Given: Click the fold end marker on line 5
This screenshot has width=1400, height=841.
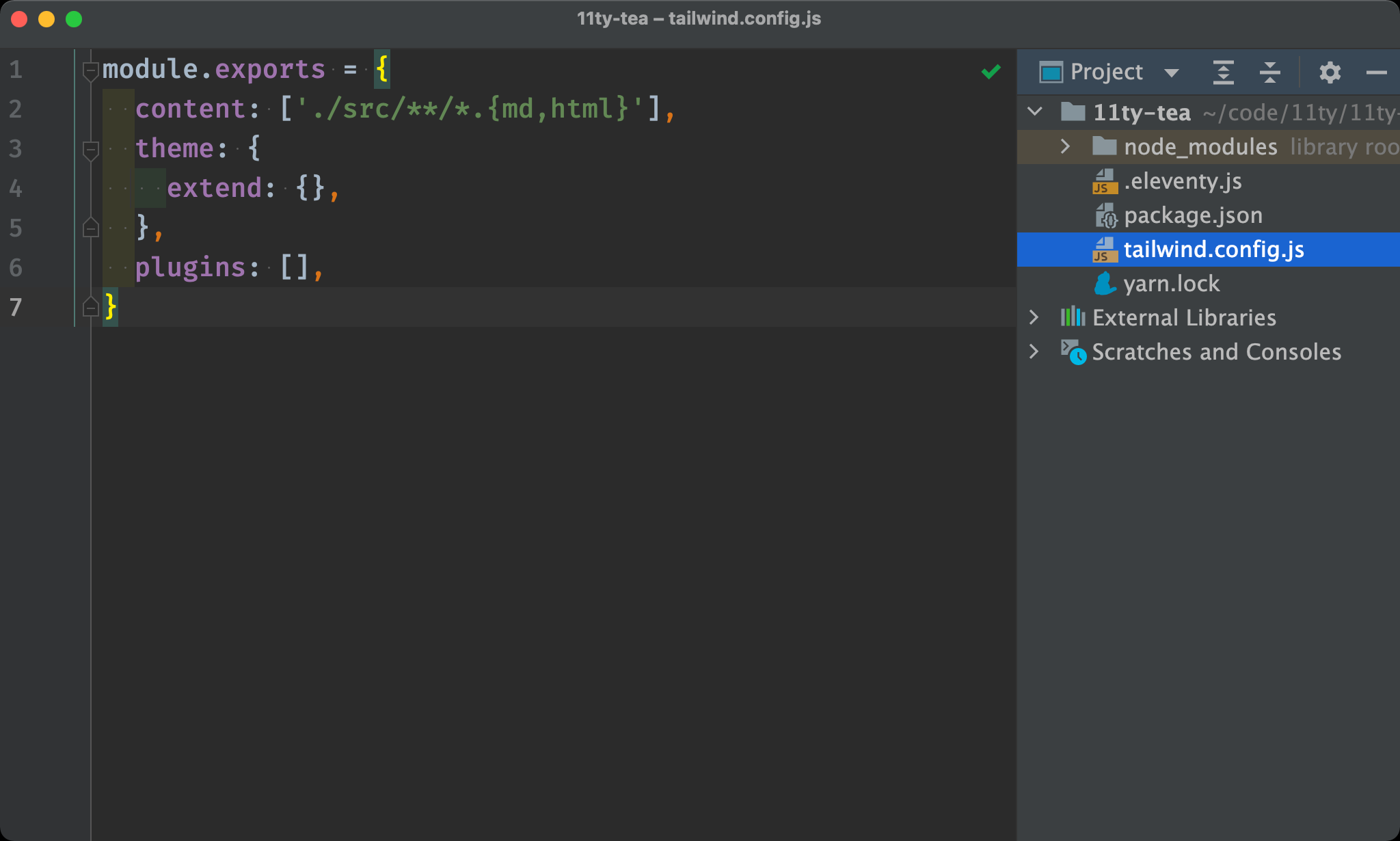Looking at the screenshot, I should coord(91,228).
